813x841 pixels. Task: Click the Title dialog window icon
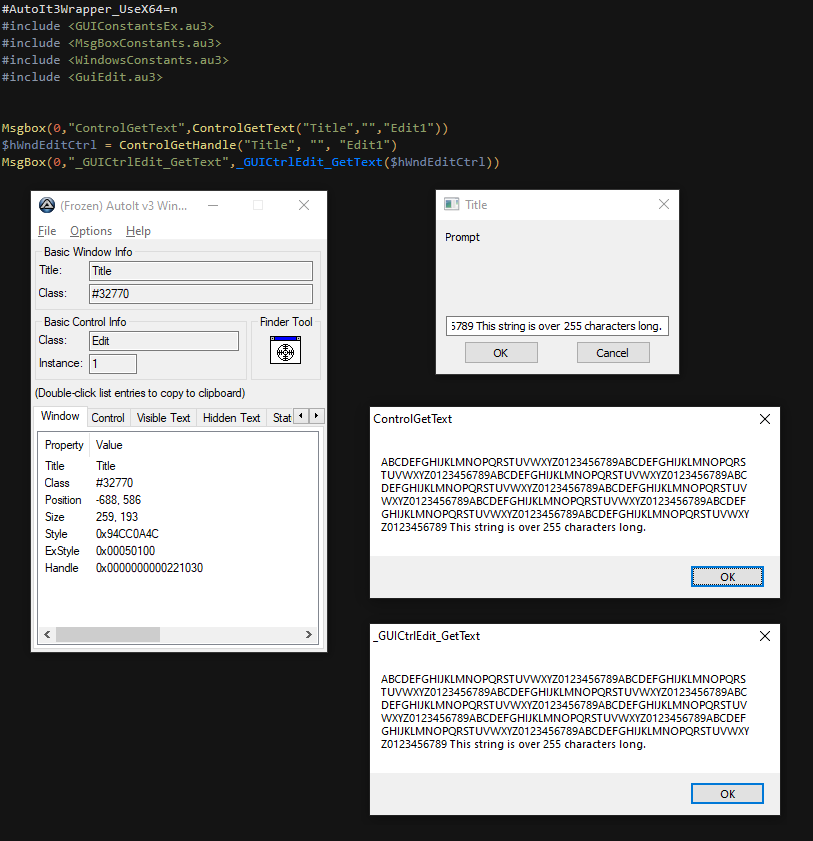point(452,204)
